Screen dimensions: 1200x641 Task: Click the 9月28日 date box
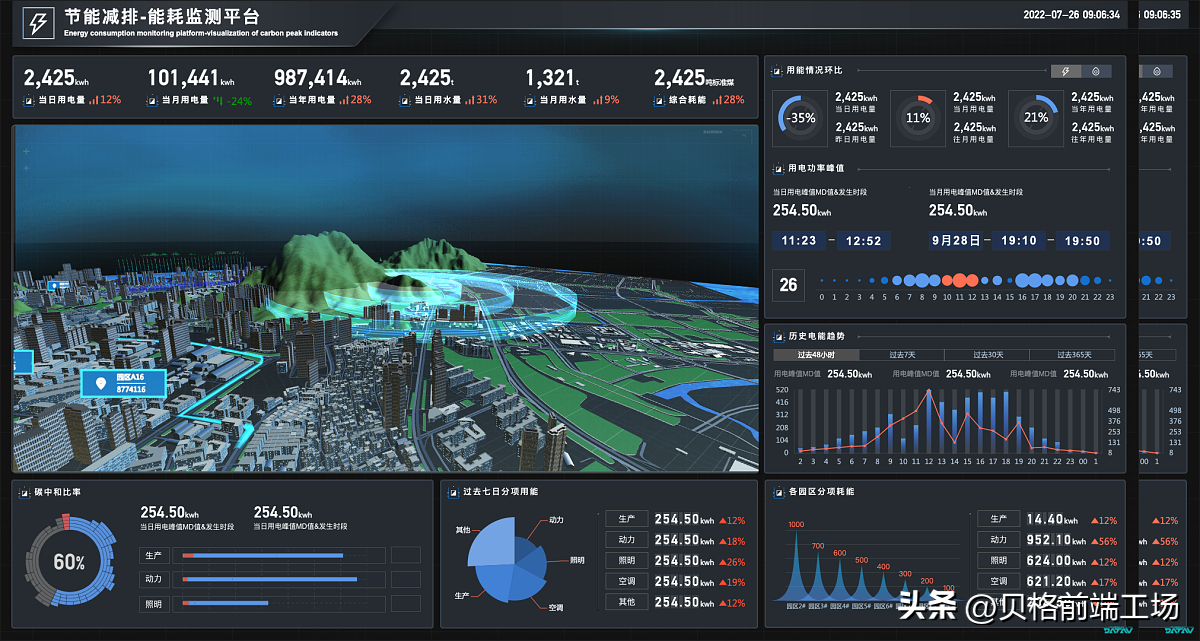(954, 241)
